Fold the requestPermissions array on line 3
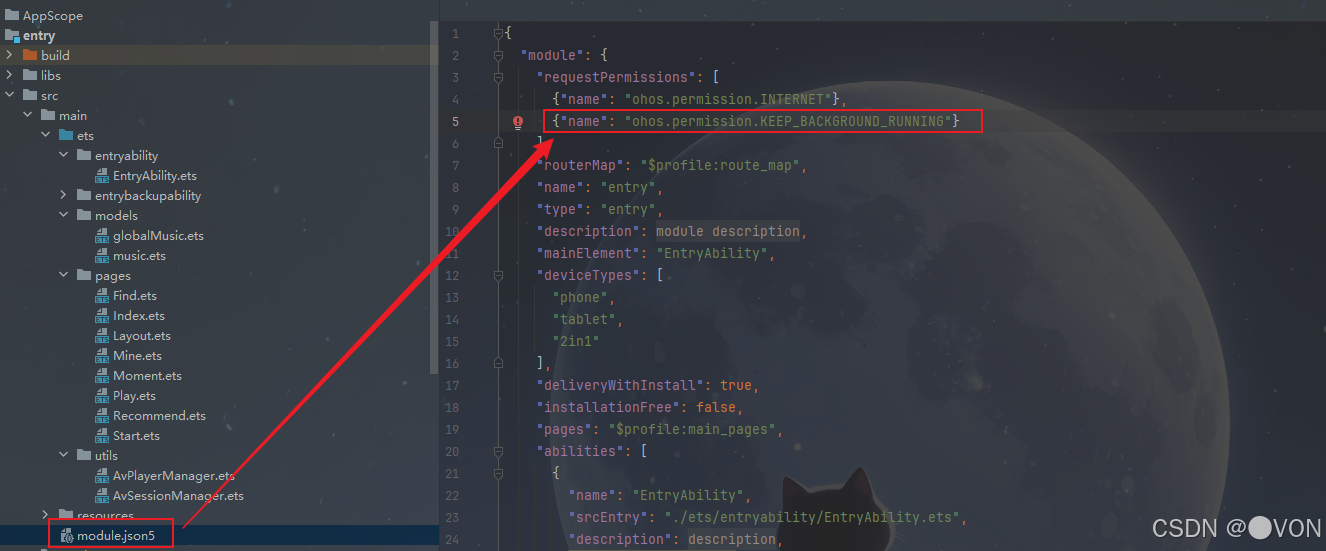Viewport: 1326px width, 551px height. click(x=498, y=77)
